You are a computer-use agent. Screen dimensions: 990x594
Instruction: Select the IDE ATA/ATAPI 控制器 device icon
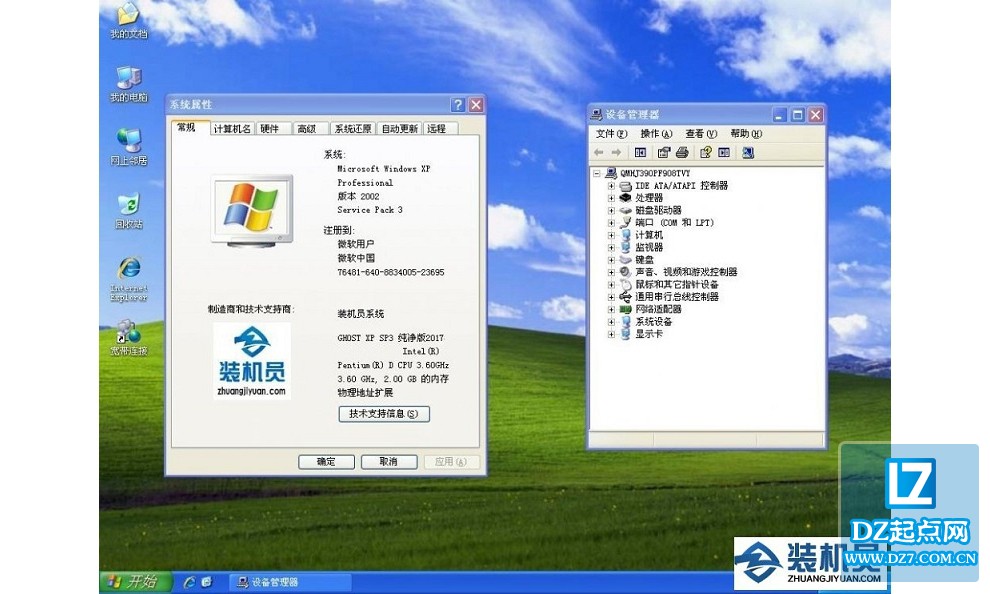pos(626,186)
